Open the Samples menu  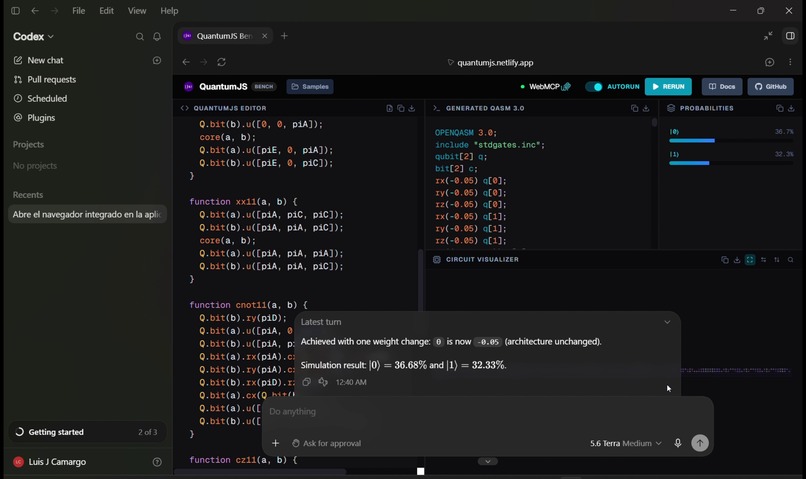coord(310,87)
